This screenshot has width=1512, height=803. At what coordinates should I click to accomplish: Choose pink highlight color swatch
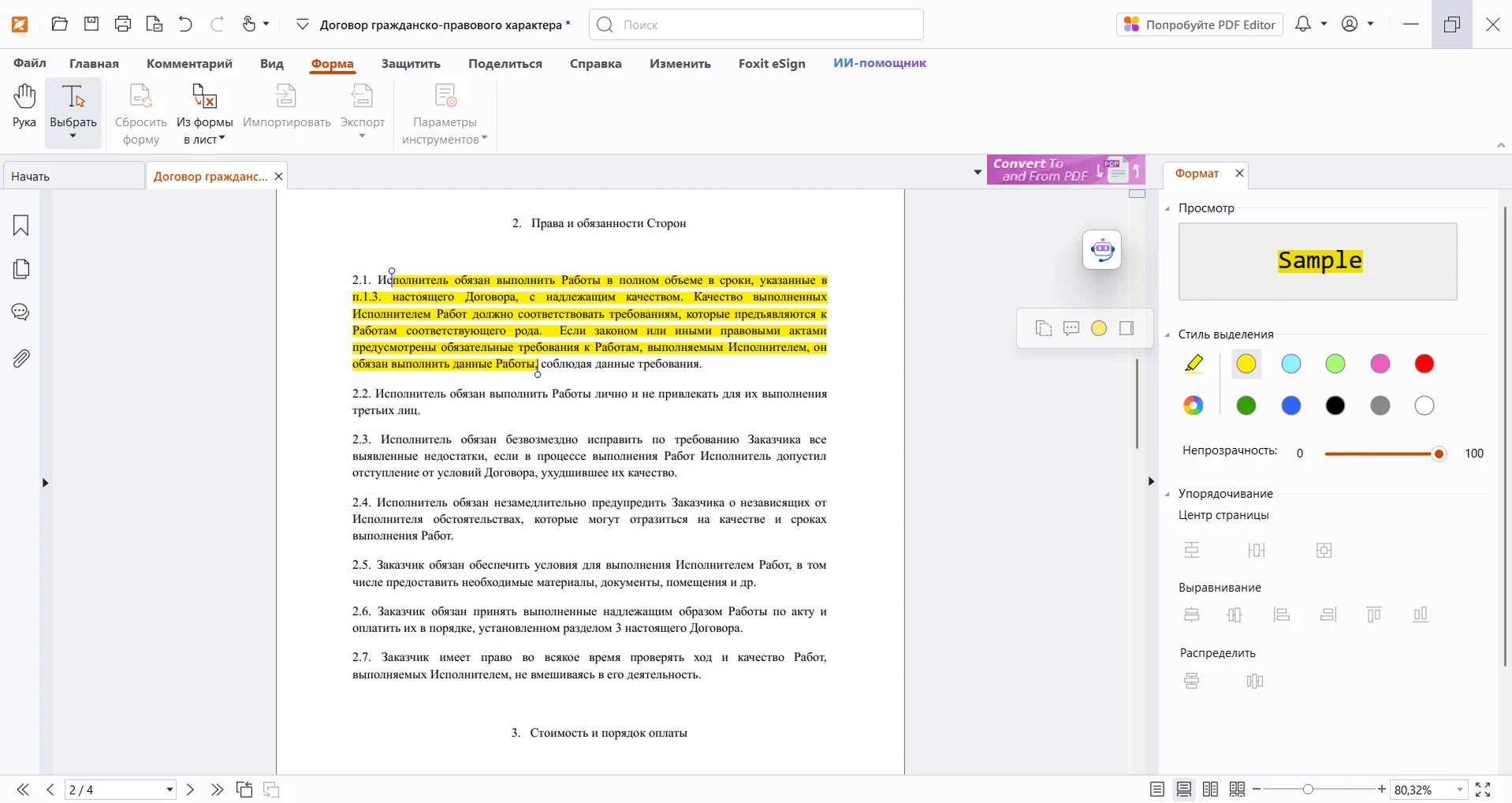(1380, 364)
